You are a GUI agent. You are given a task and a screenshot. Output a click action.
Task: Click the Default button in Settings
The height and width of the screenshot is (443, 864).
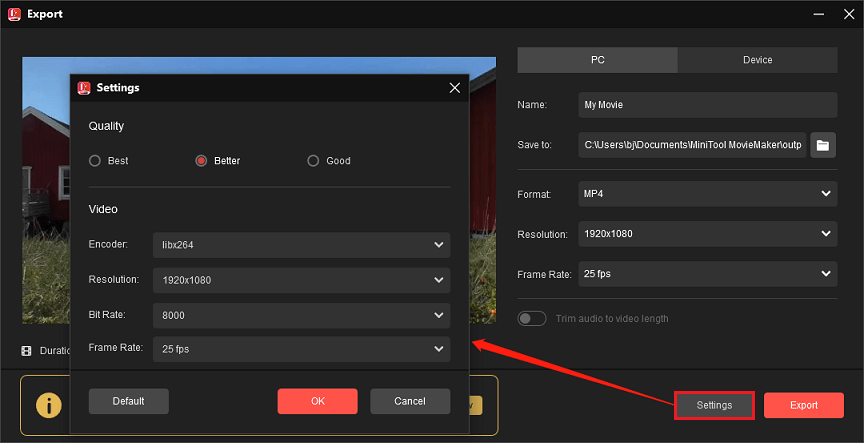(x=128, y=401)
